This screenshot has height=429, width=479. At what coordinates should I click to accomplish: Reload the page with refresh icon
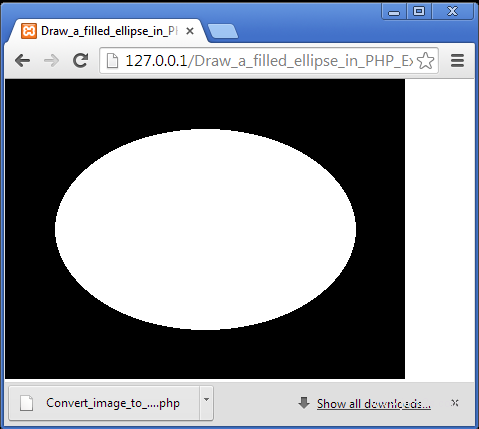pos(80,60)
